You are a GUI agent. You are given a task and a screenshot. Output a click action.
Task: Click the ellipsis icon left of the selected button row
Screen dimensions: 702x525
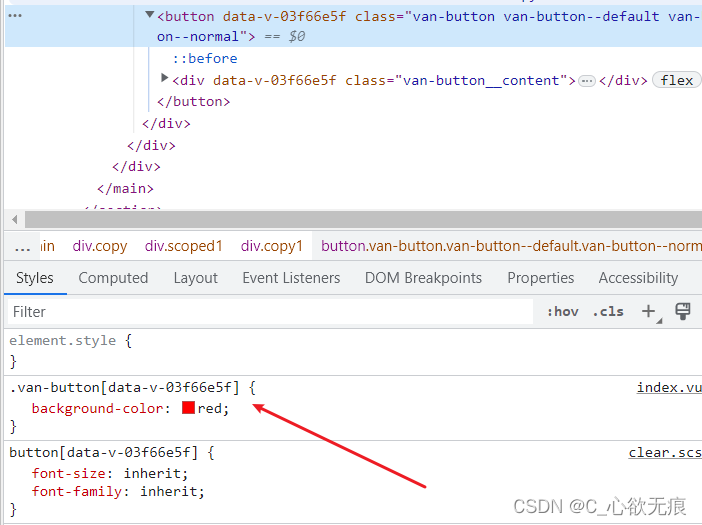15,16
